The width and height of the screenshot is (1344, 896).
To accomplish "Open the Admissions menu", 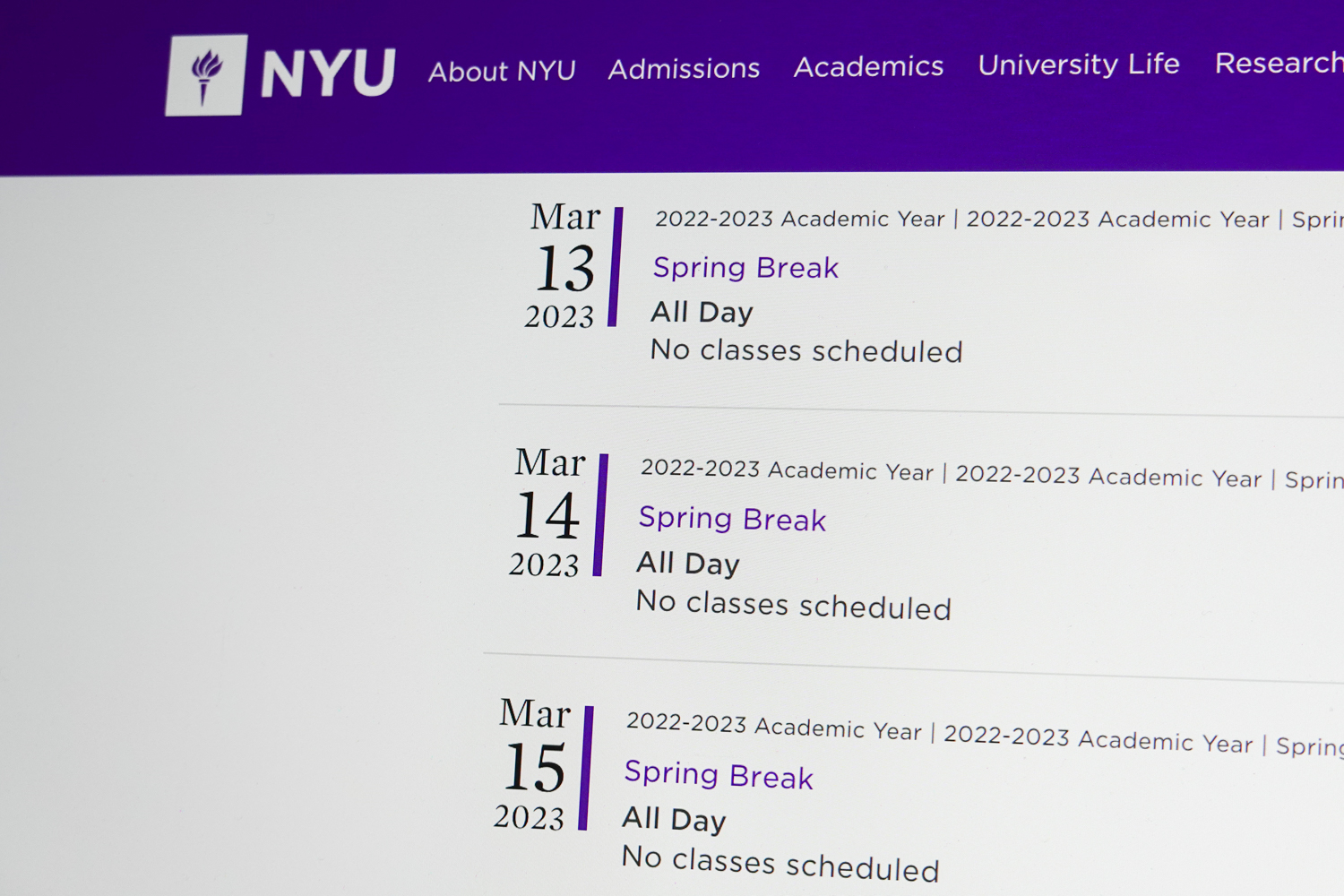I will [x=684, y=68].
